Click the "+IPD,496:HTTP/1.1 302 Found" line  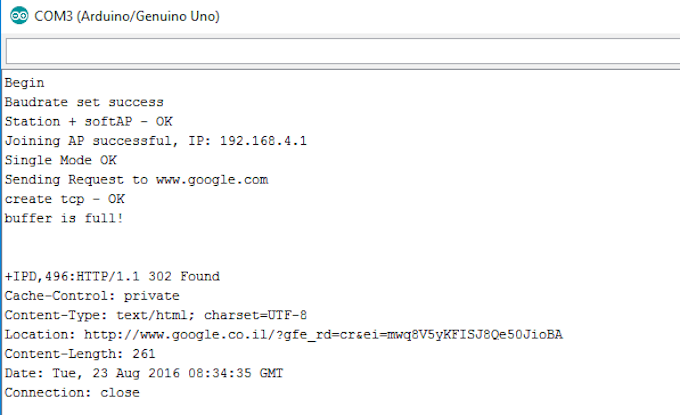(x=112, y=276)
